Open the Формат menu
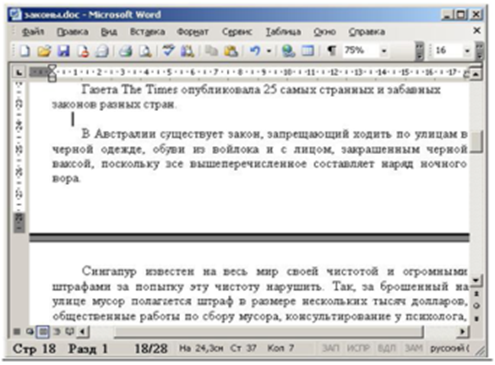The height and width of the screenshot is (365, 495). point(193,32)
